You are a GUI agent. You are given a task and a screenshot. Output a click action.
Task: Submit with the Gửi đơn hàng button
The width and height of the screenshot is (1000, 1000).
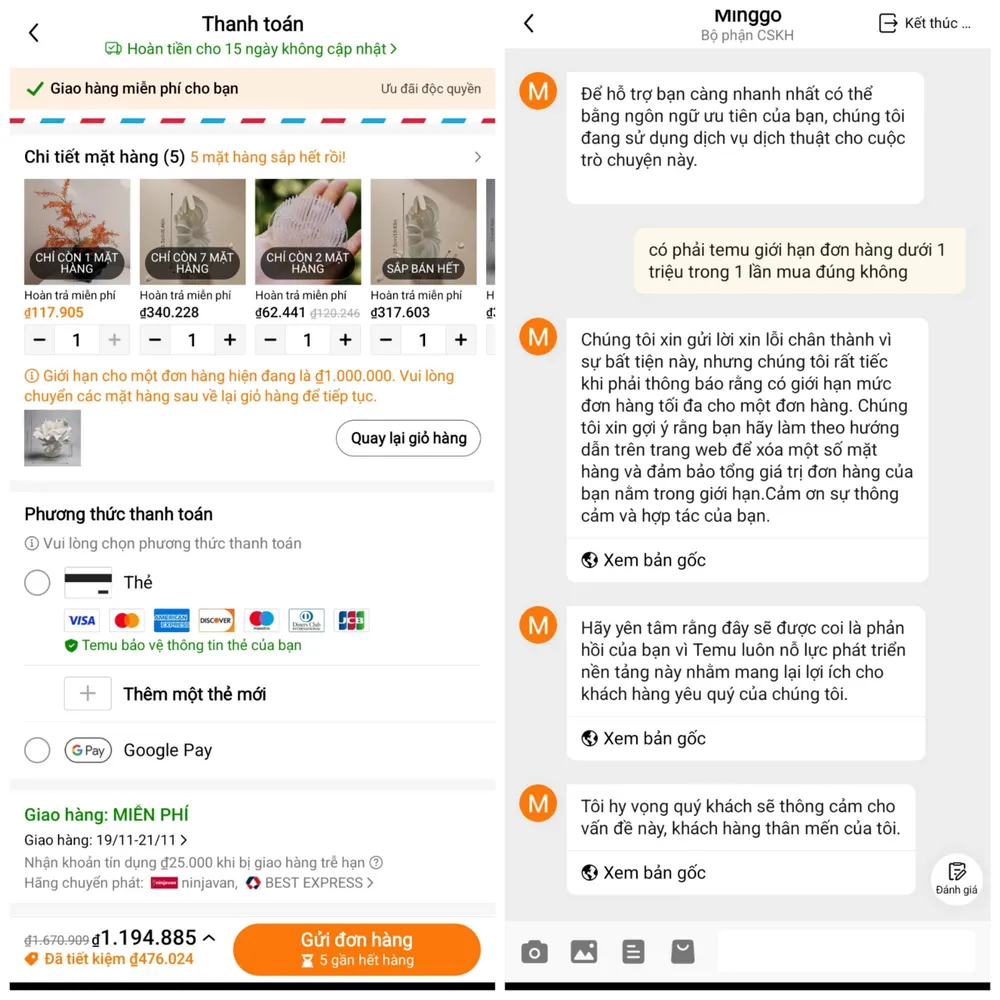click(x=357, y=949)
